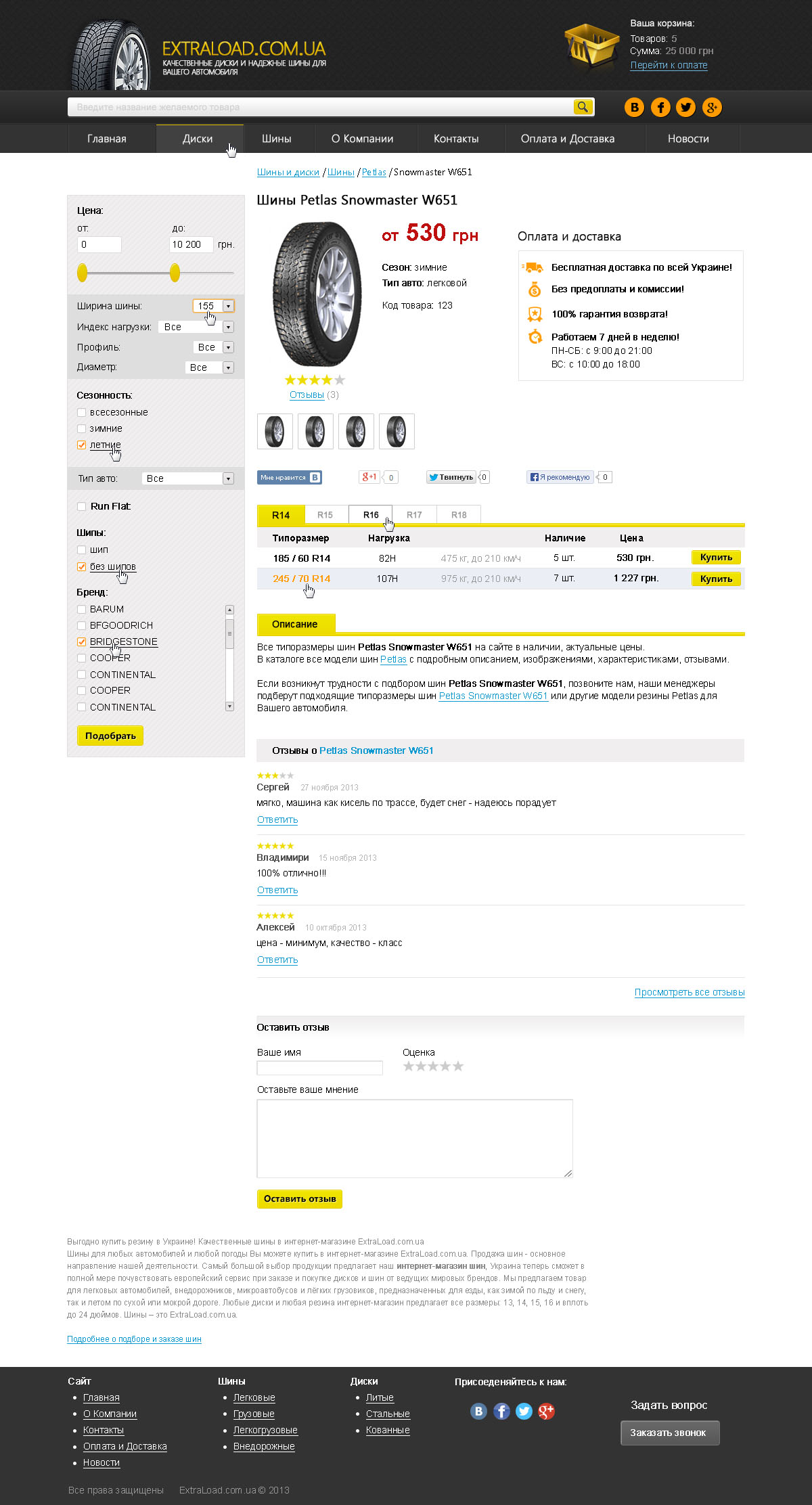812x1505 pixels.
Task: Open Google Plus icon in header
Action: point(712,107)
